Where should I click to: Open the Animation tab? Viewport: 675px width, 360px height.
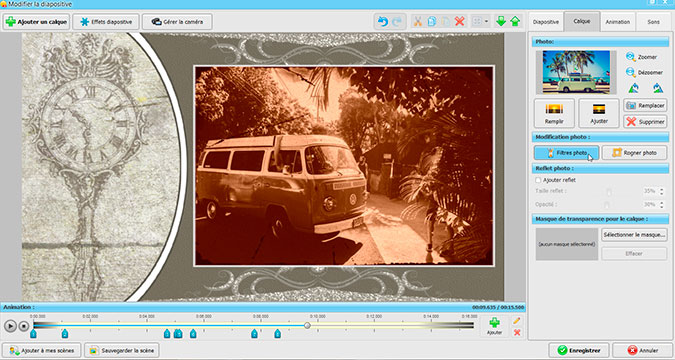(618, 22)
